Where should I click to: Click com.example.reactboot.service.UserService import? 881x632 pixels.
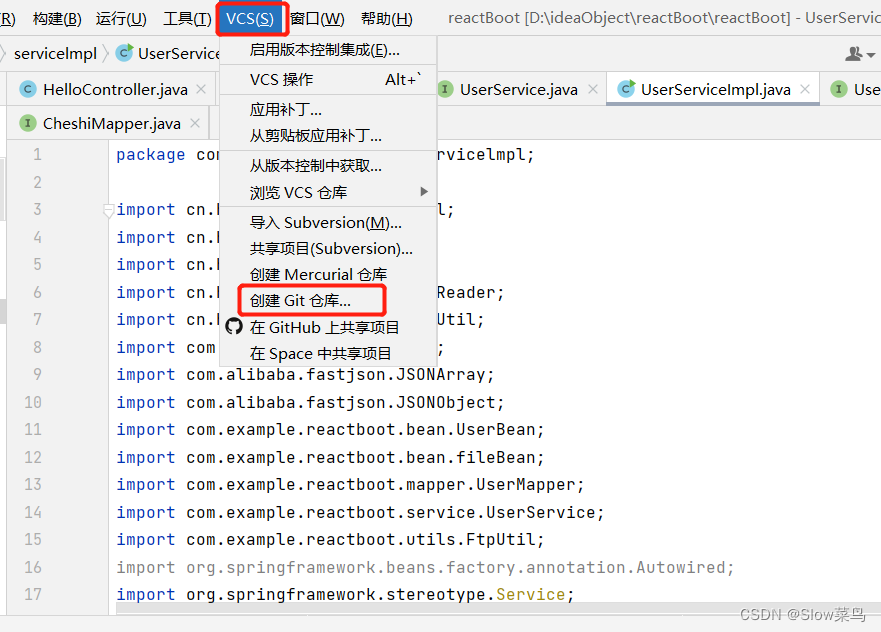point(396,513)
